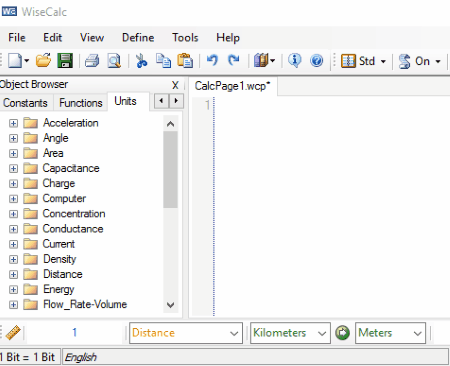Click the ruler unit converter icon

[x=13, y=332]
